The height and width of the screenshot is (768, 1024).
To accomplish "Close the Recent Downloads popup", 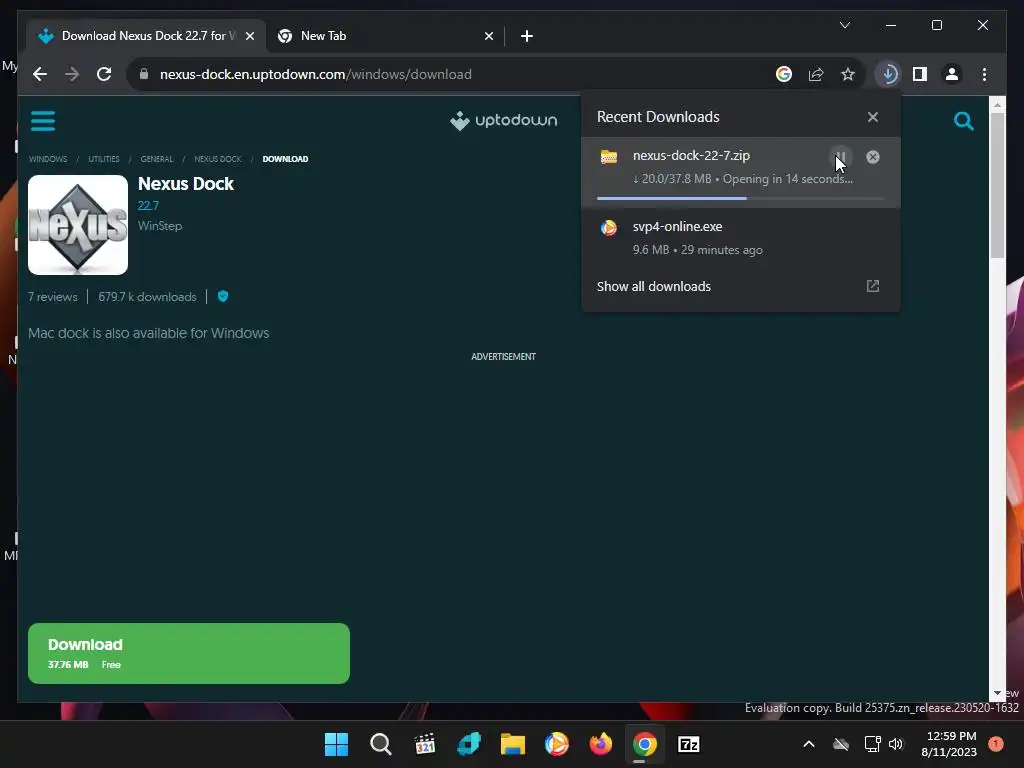I will pyautogui.click(x=872, y=117).
